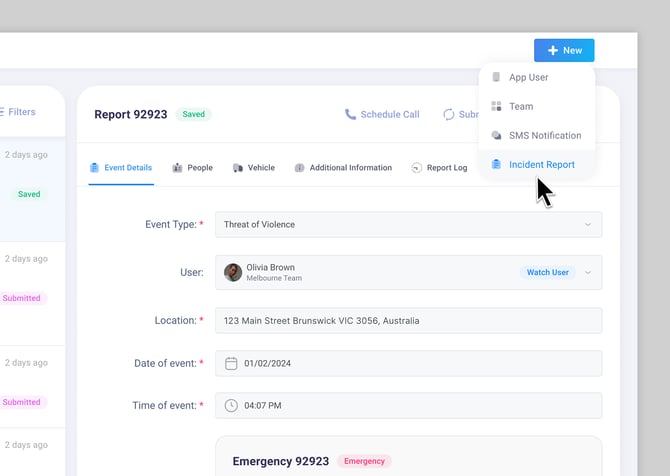Viewport: 670px width, 476px height.
Task: Switch to the People tab
Action: (x=193, y=167)
